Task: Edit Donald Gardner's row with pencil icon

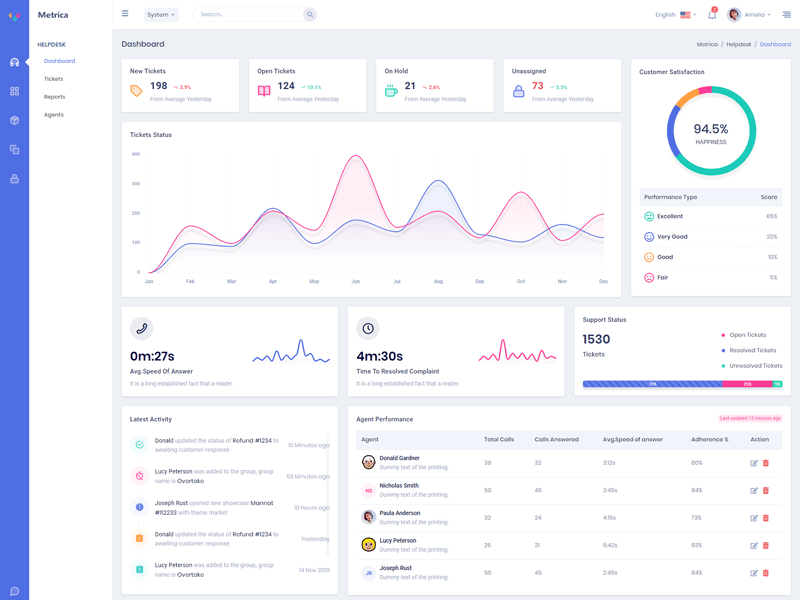Action: click(754, 463)
